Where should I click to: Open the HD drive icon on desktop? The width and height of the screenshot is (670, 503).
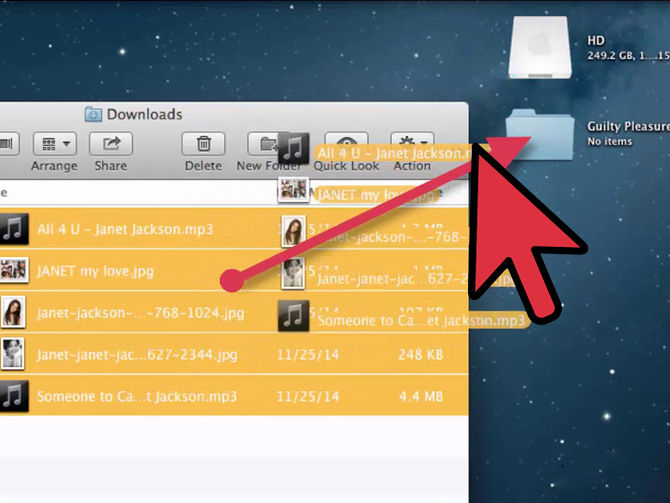[540, 47]
